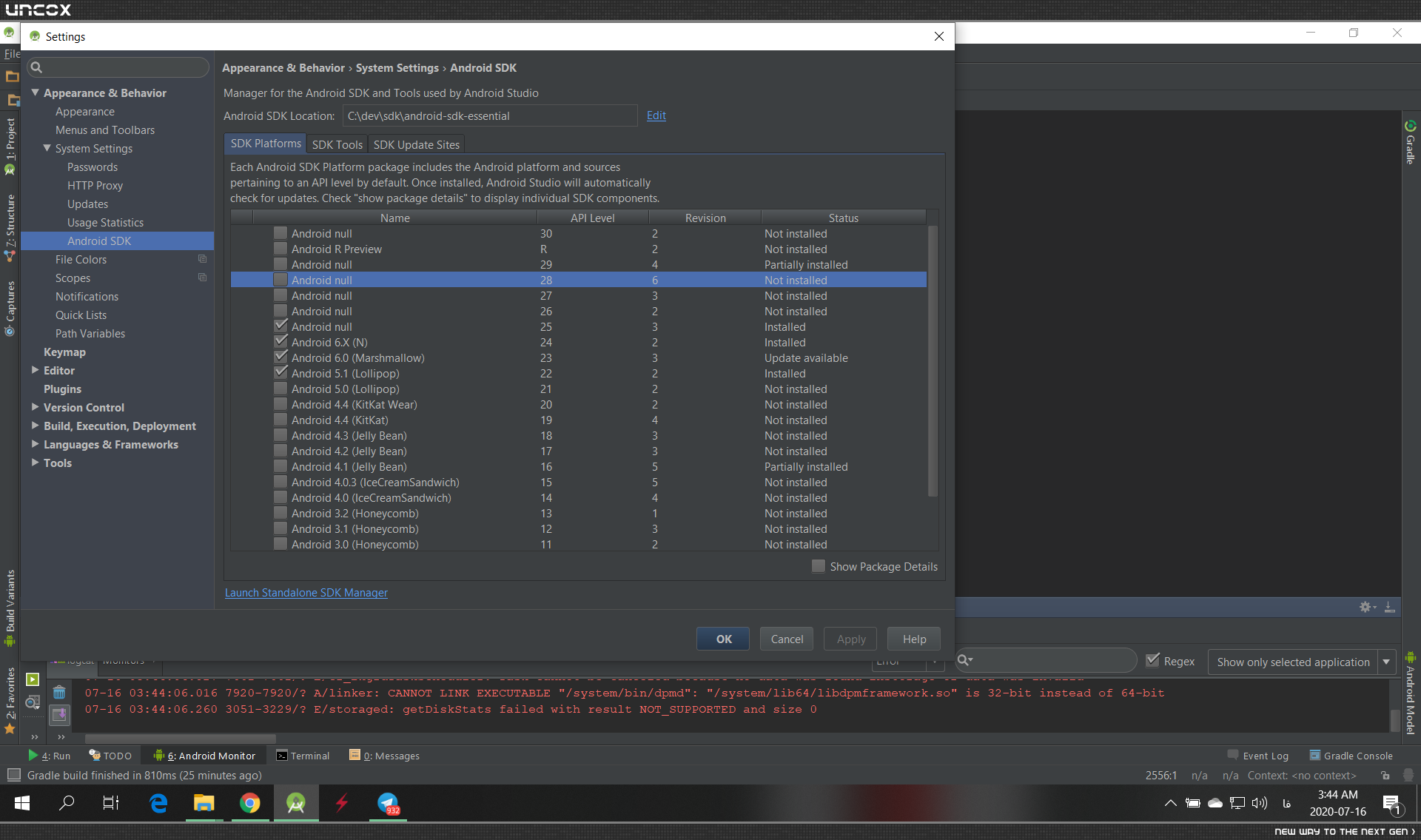The height and width of the screenshot is (840, 1421).
Task: Open the Terminal tool window tab
Action: 303,756
